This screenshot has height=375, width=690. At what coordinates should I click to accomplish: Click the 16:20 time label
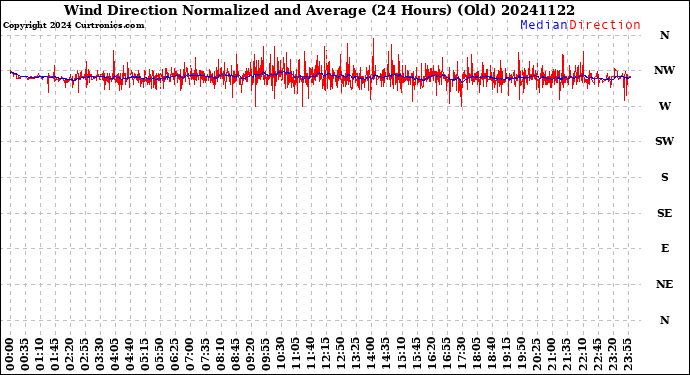pyautogui.click(x=431, y=355)
